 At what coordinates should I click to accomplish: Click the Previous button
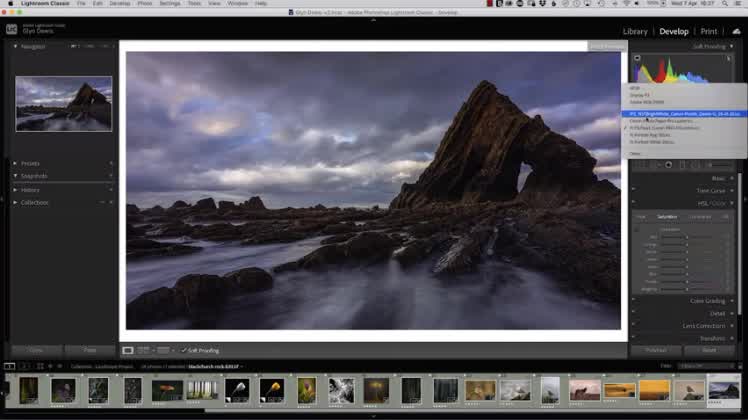tap(656, 350)
